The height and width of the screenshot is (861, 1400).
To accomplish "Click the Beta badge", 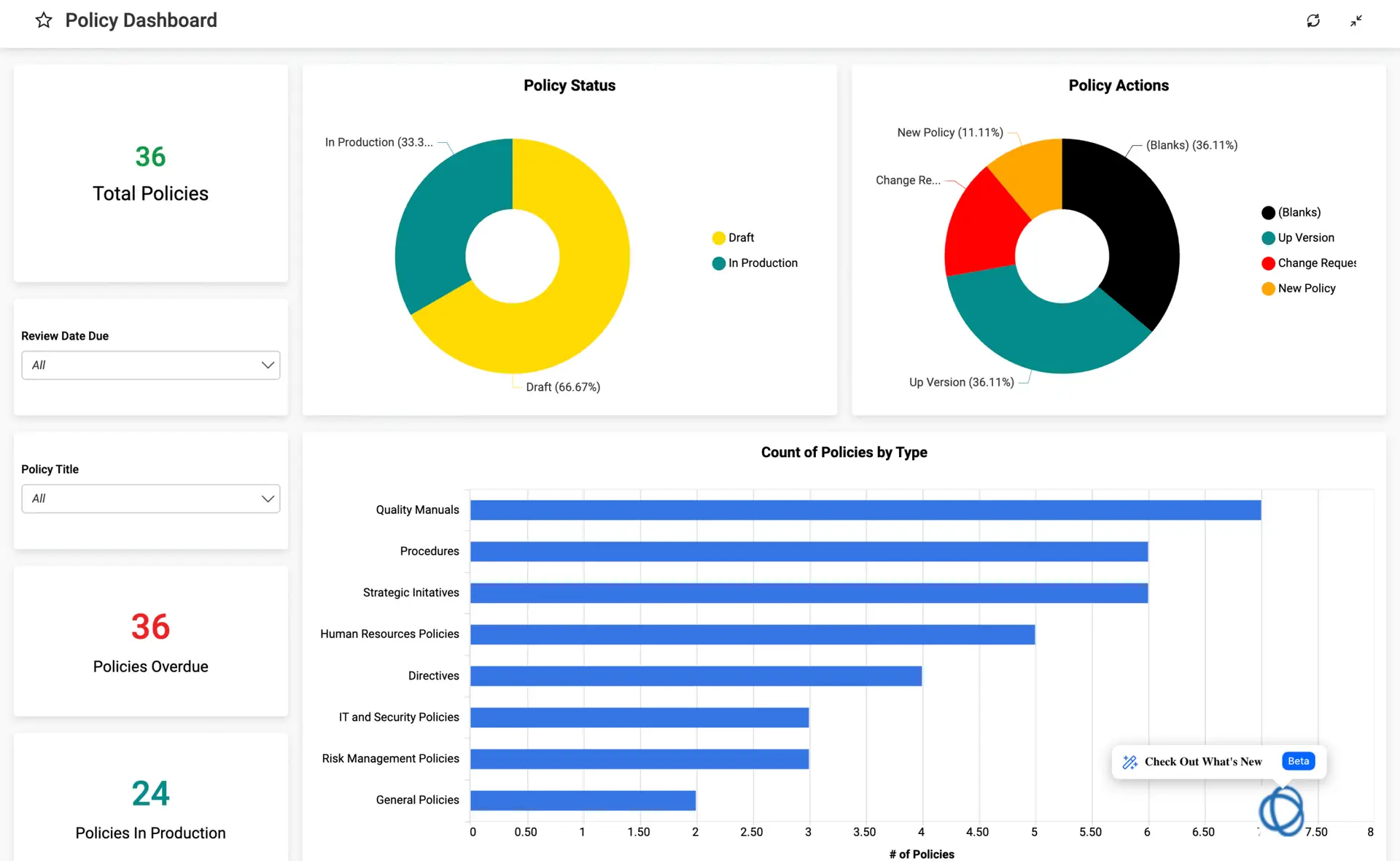I will click(1298, 761).
